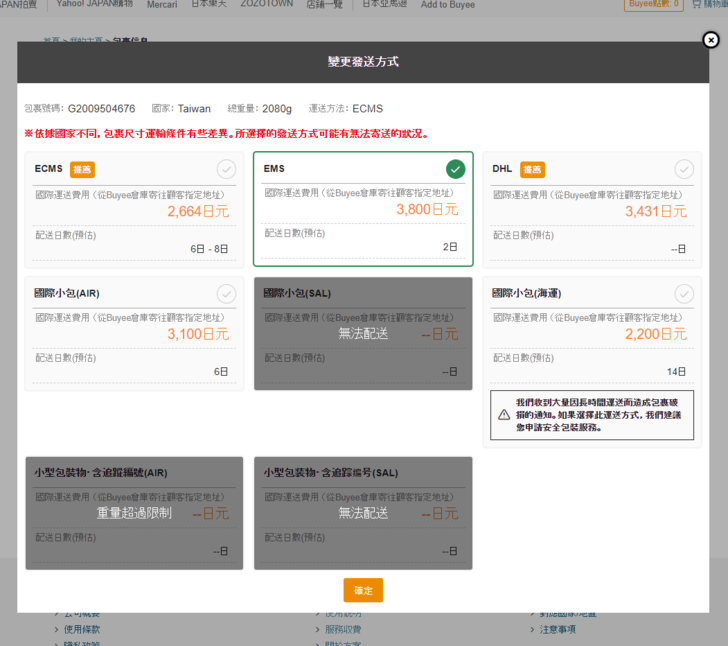Open the 注意事項 footer link
Image resolution: width=728 pixels, height=646 pixels.
coord(557,629)
